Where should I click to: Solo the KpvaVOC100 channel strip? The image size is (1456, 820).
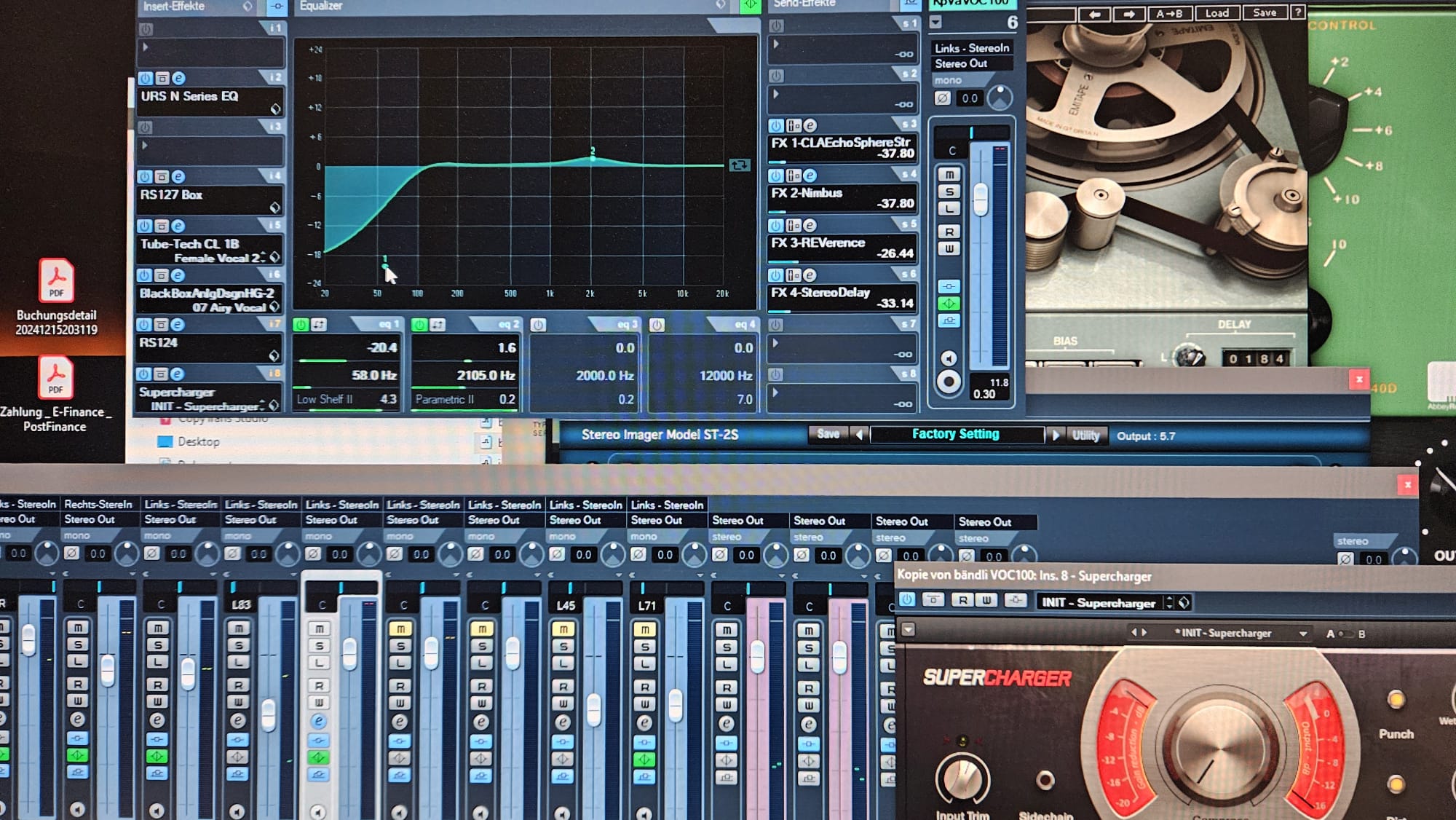tap(949, 192)
